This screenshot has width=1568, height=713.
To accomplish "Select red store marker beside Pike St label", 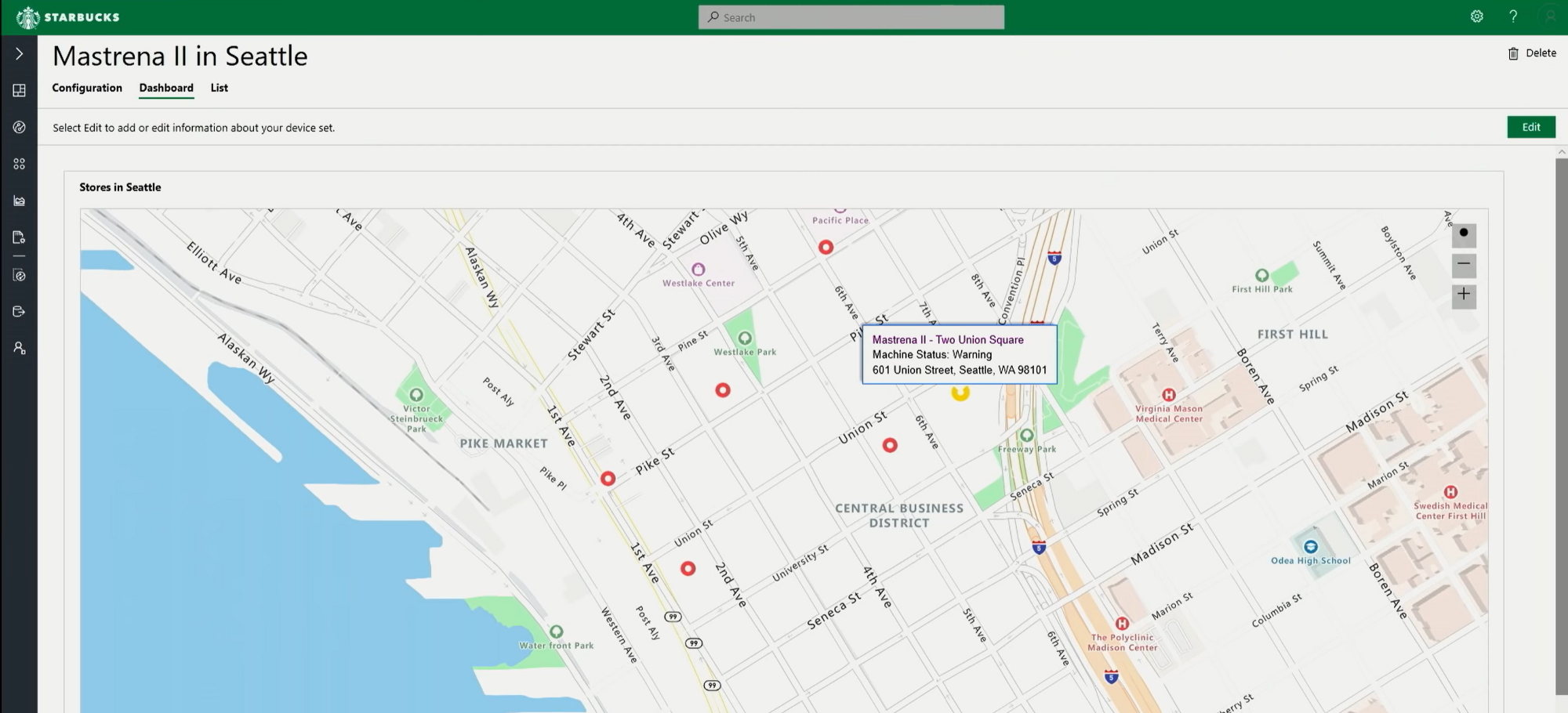I will 608,479.
